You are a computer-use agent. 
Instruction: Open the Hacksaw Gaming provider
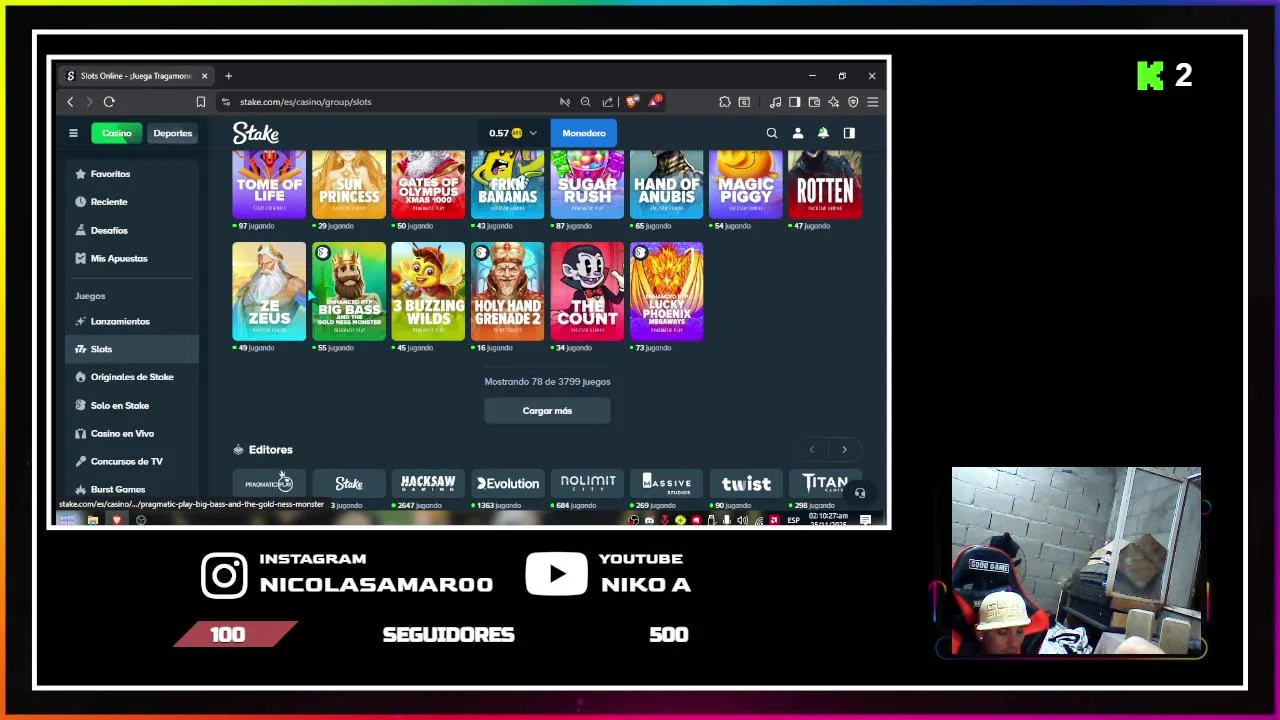(428, 484)
